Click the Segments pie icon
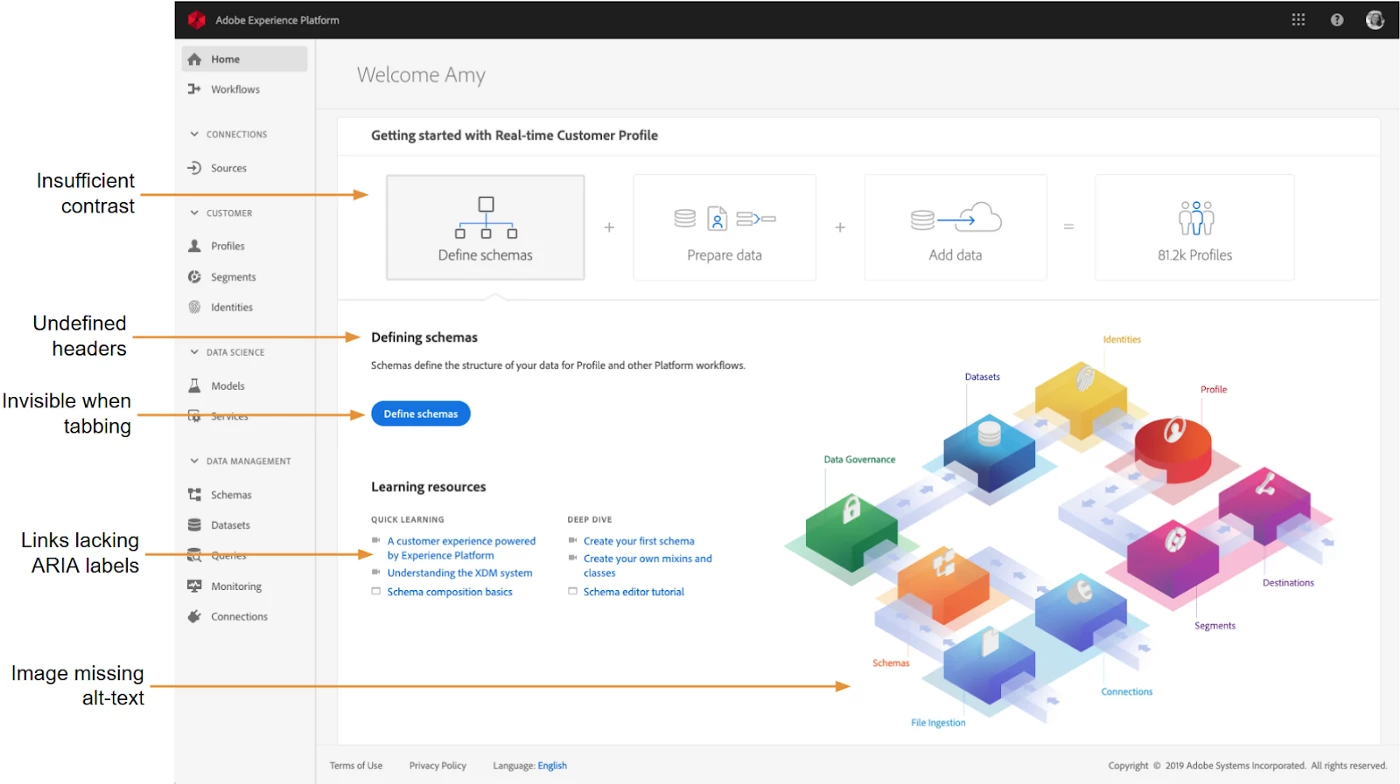The width and height of the screenshot is (1400, 784). (x=195, y=277)
